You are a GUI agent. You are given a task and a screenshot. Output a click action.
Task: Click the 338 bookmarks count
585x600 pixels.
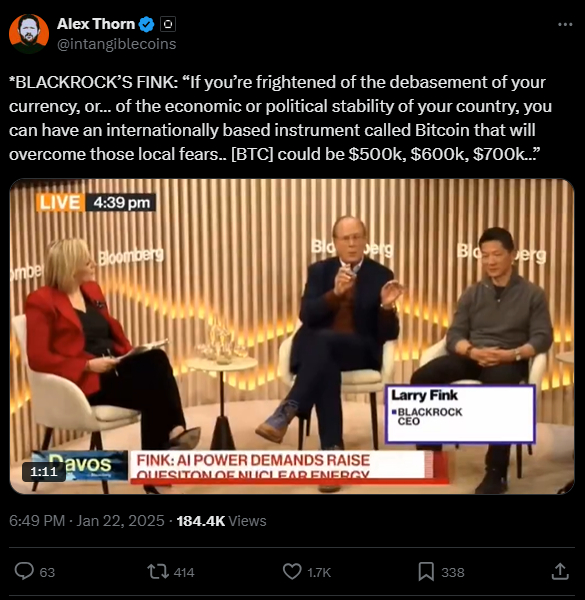coord(453,572)
